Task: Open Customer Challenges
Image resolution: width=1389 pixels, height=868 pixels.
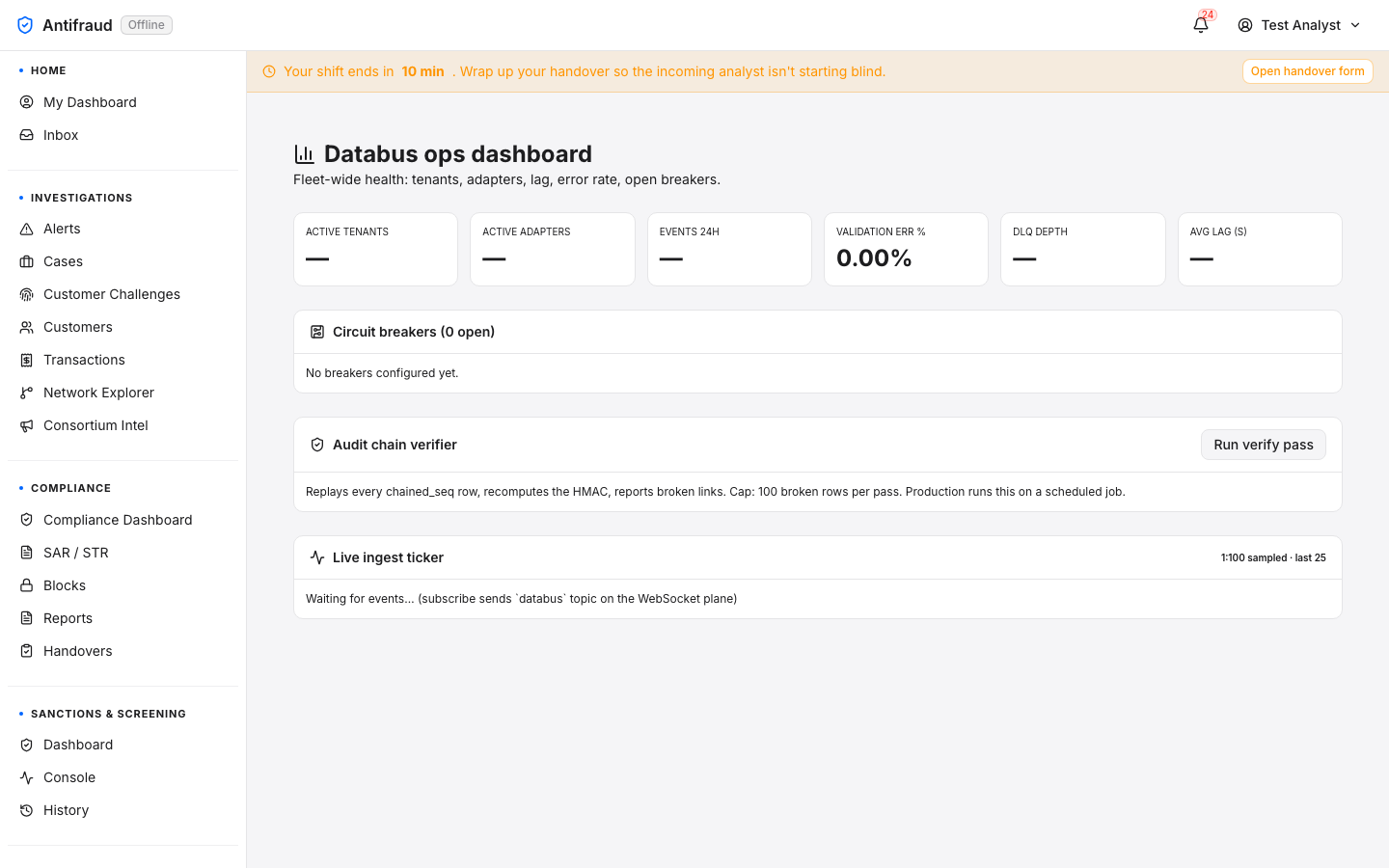Action: [123, 294]
